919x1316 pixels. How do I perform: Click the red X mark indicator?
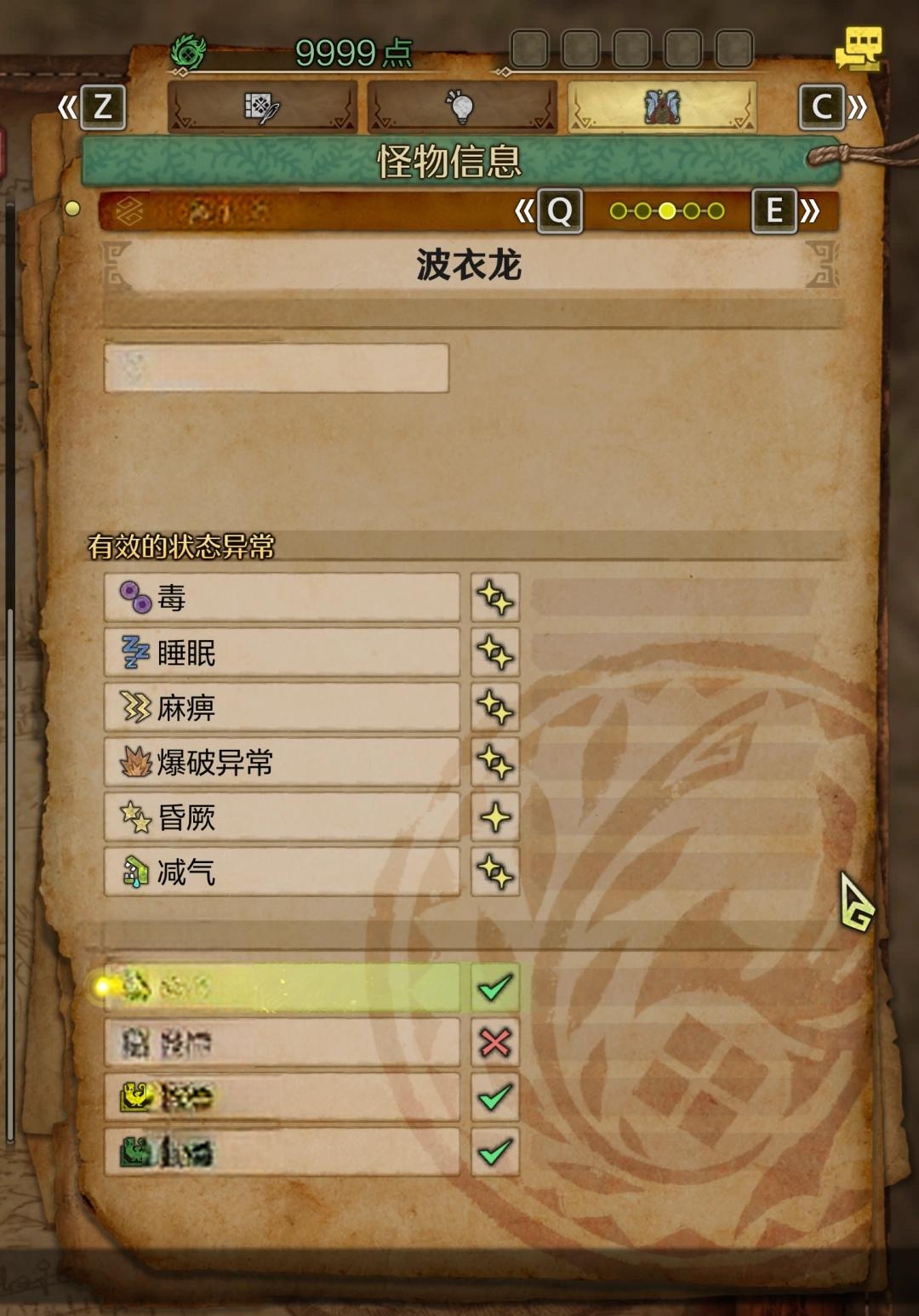click(495, 1042)
